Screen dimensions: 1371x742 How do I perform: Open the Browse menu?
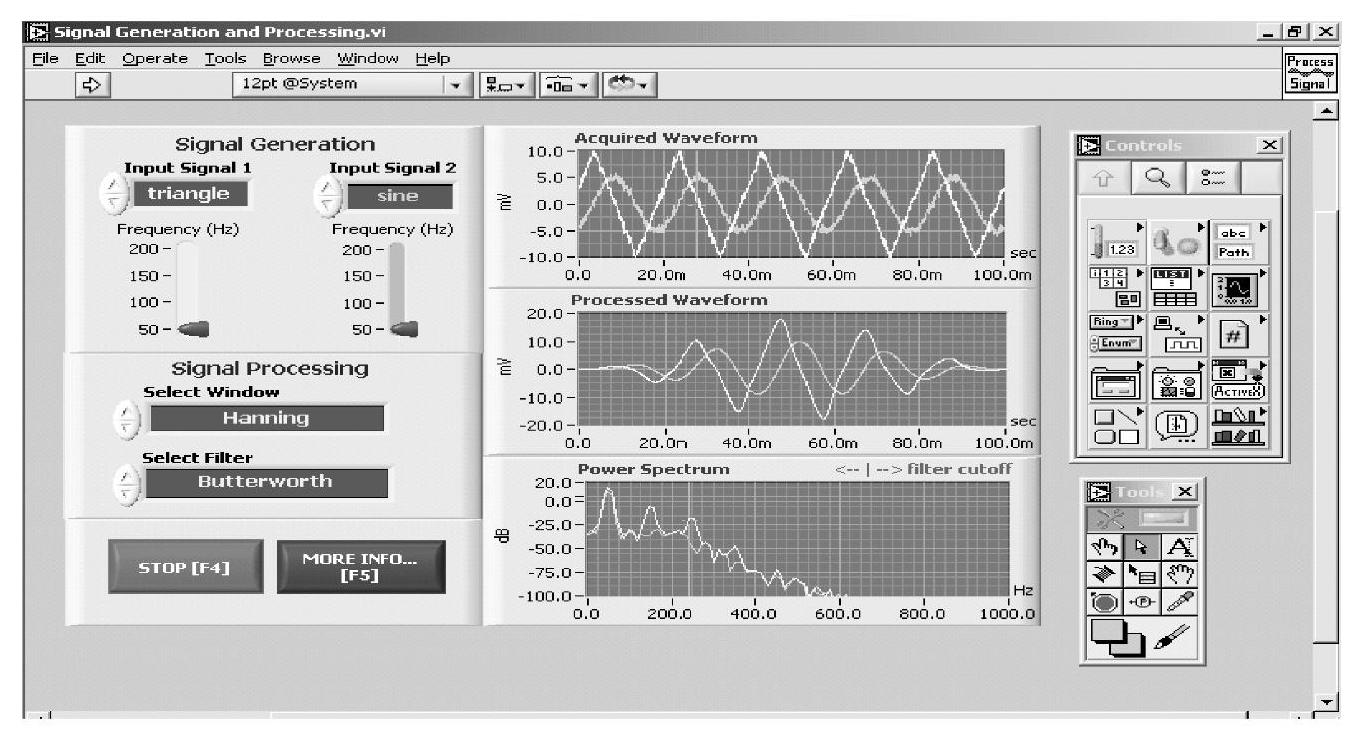291,58
